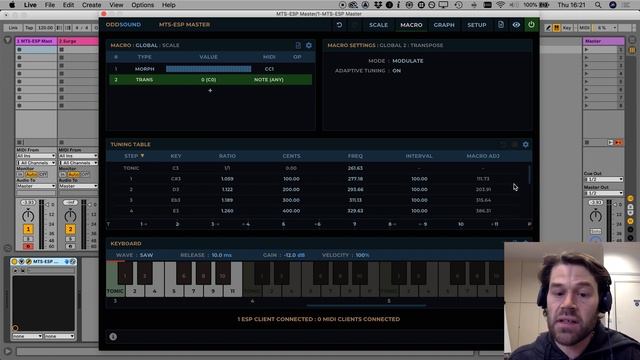Toggle Key map mode in Live

tap(567, 28)
